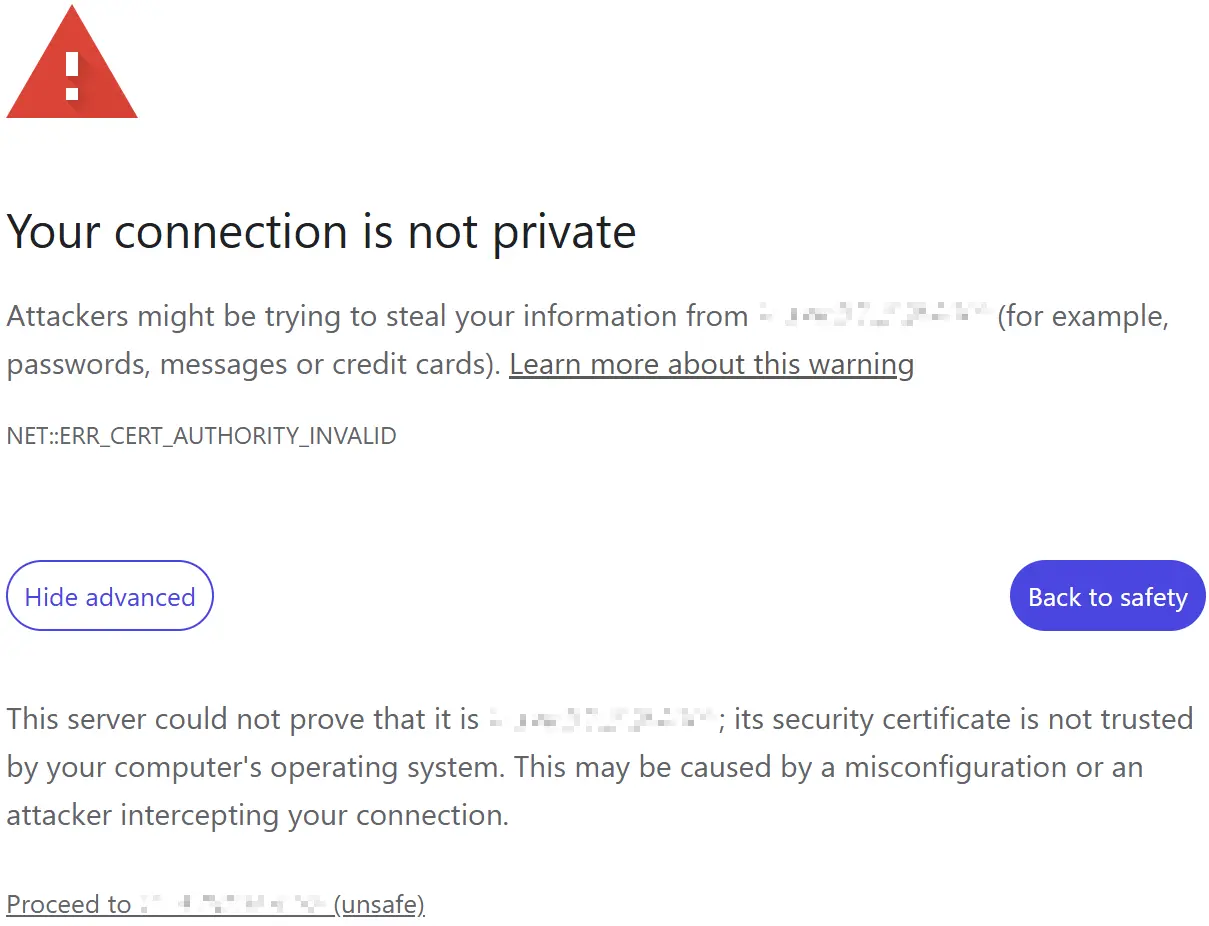Click the 'attacker intercepting your connection' text
Viewport: 1209px width, 926px height.
point(257,815)
